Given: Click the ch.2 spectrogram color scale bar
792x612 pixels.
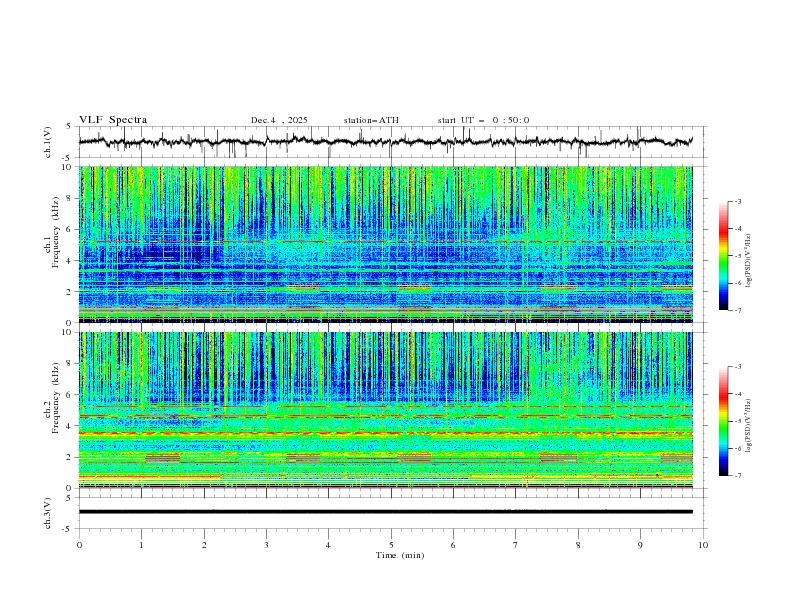Looking at the screenshot, I should 724,421.
